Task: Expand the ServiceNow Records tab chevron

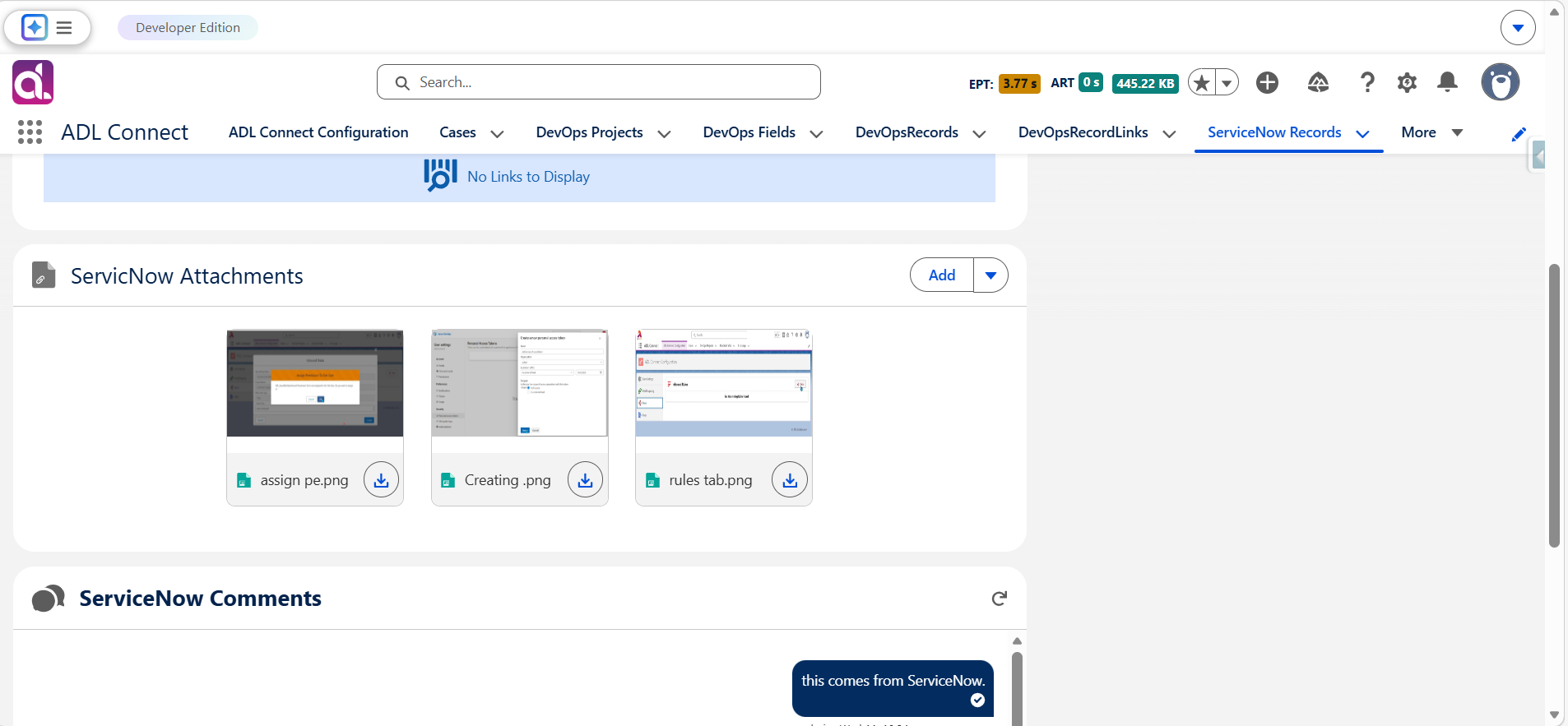Action: click(1362, 134)
